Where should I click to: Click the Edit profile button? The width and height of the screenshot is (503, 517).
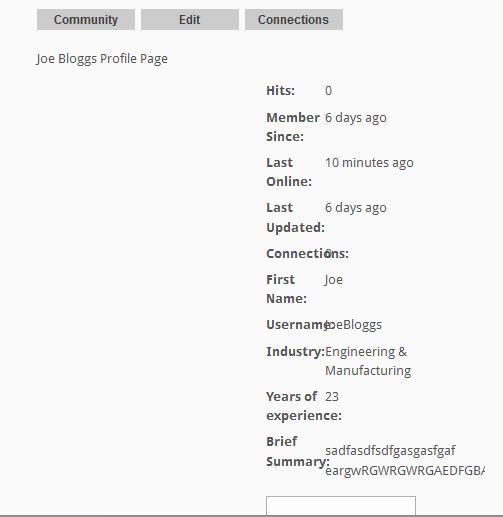[190, 20]
